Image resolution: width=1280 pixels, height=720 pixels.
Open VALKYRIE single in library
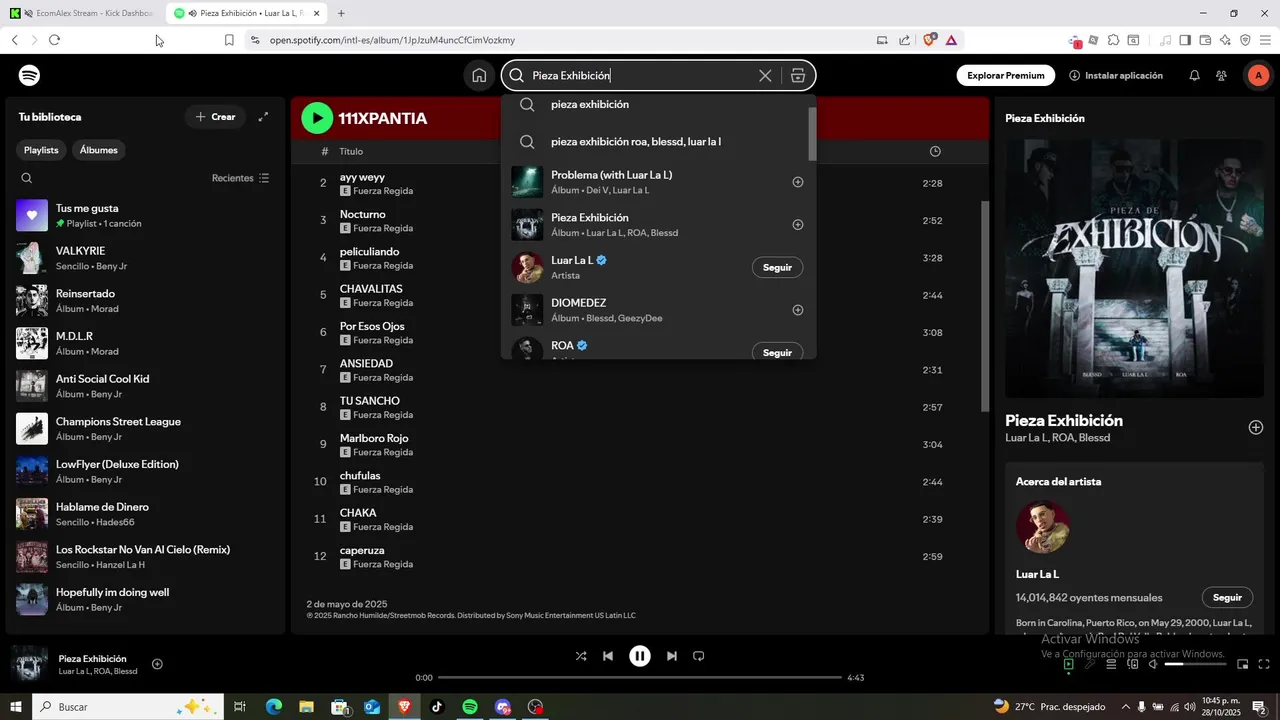(x=145, y=258)
